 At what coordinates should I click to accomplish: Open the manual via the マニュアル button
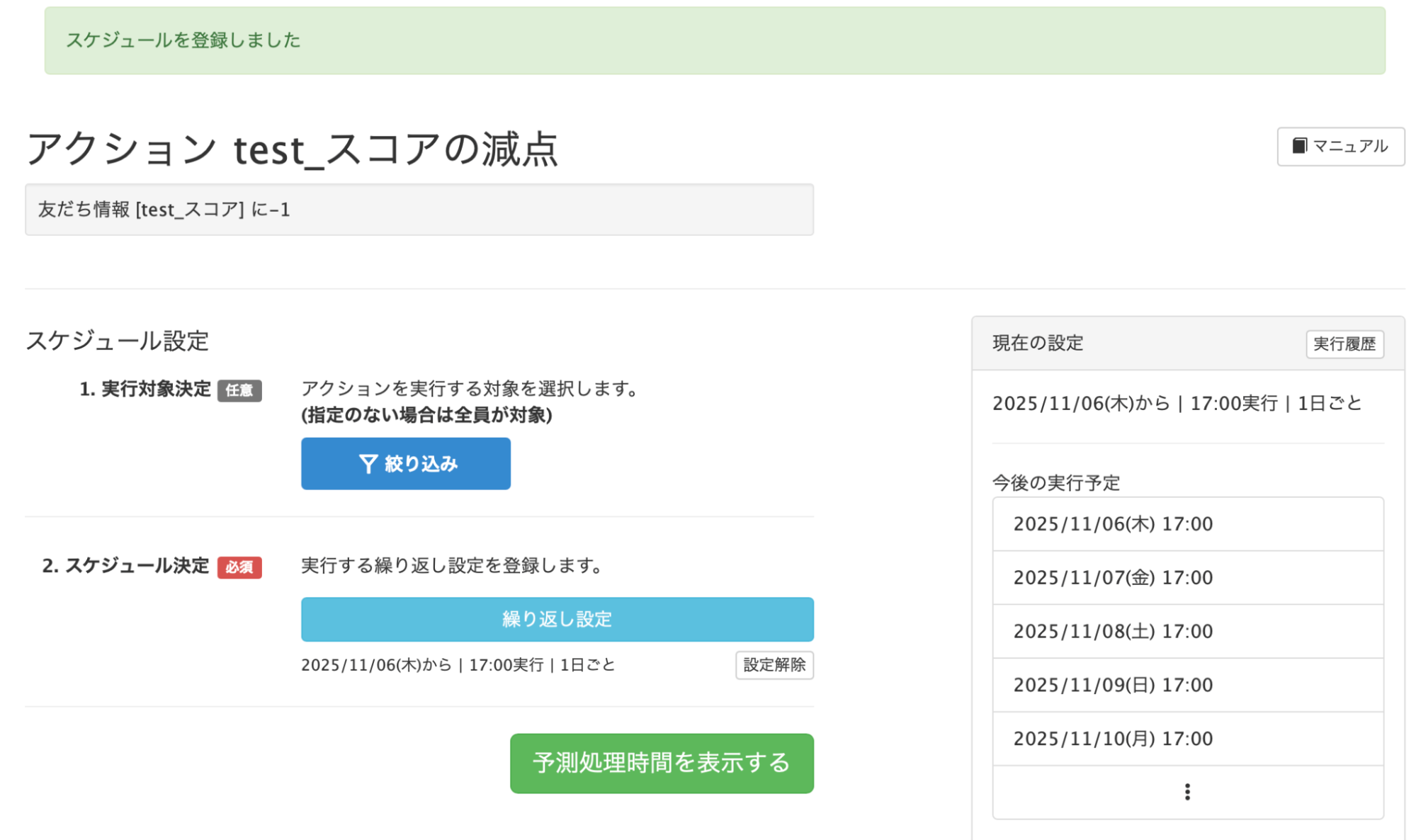tap(1341, 147)
